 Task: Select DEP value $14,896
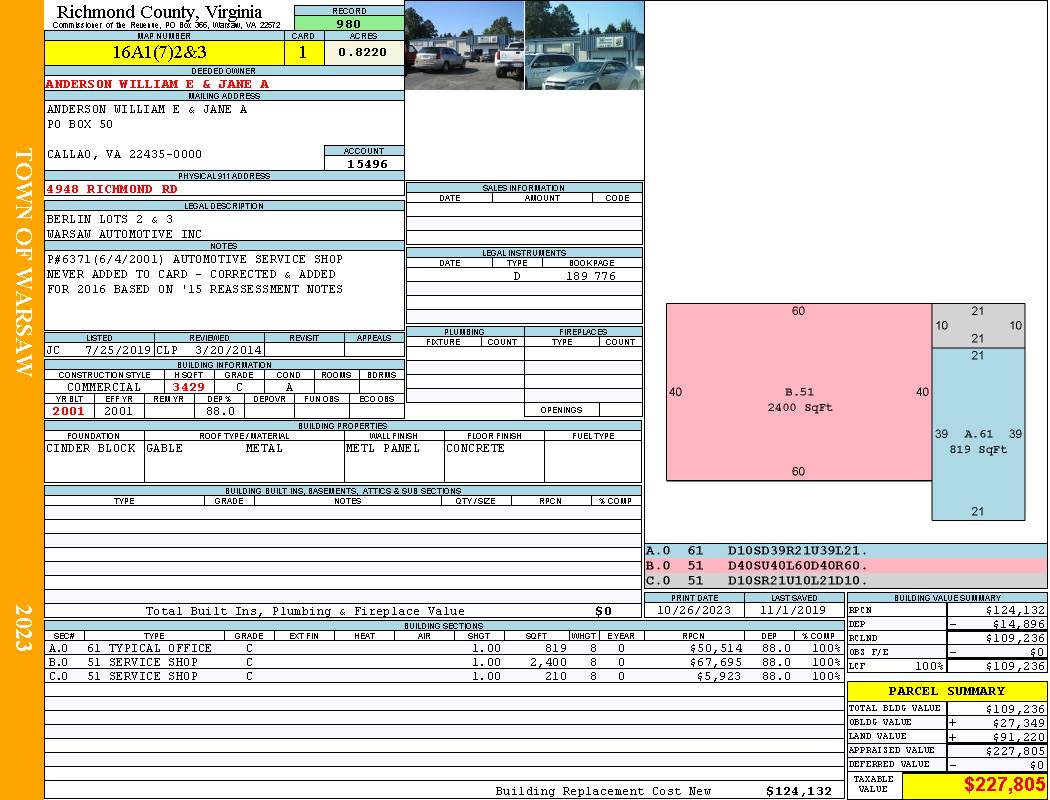[x=1019, y=624]
